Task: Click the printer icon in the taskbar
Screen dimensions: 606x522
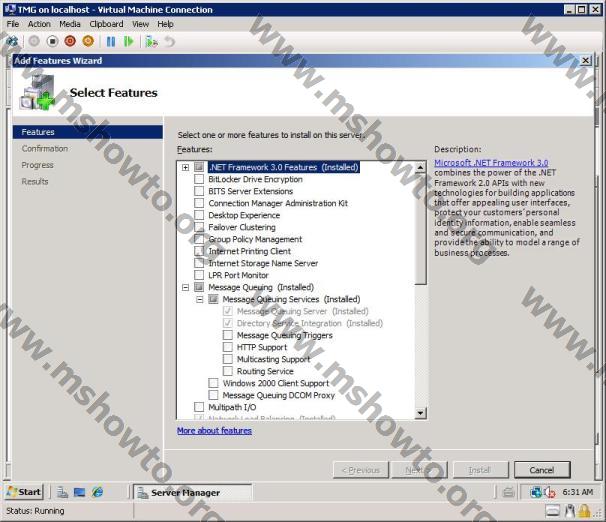Action: click(509, 492)
